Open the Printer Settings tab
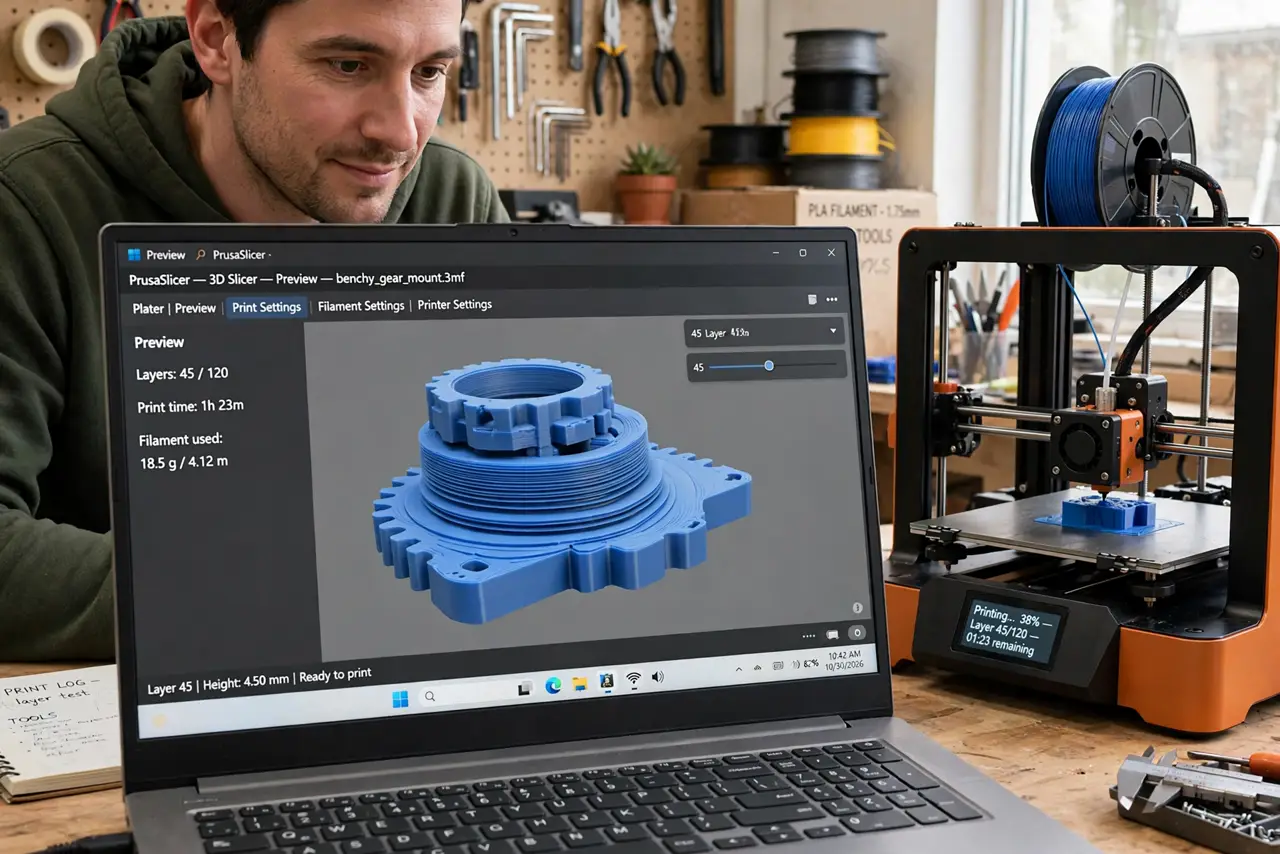Image resolution: width=1280 pixels, height=854 pixels. [455, 305]
